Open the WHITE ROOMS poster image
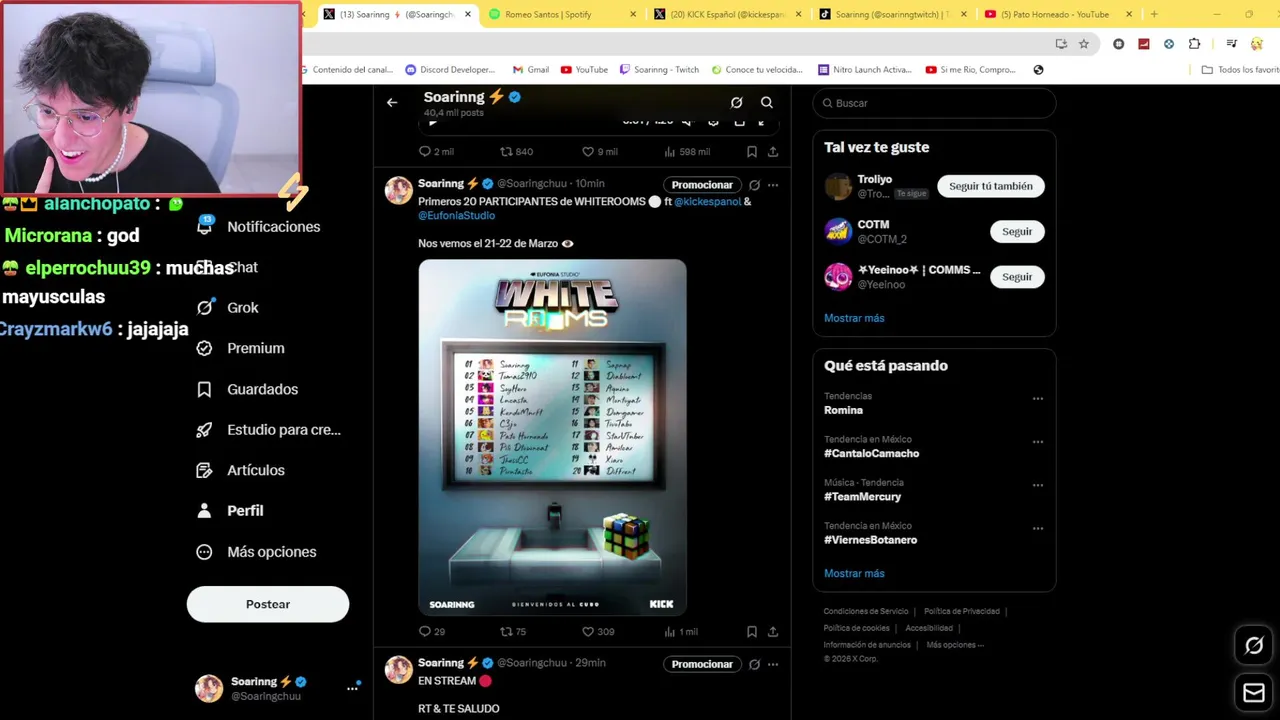 (x=552, y=437)
